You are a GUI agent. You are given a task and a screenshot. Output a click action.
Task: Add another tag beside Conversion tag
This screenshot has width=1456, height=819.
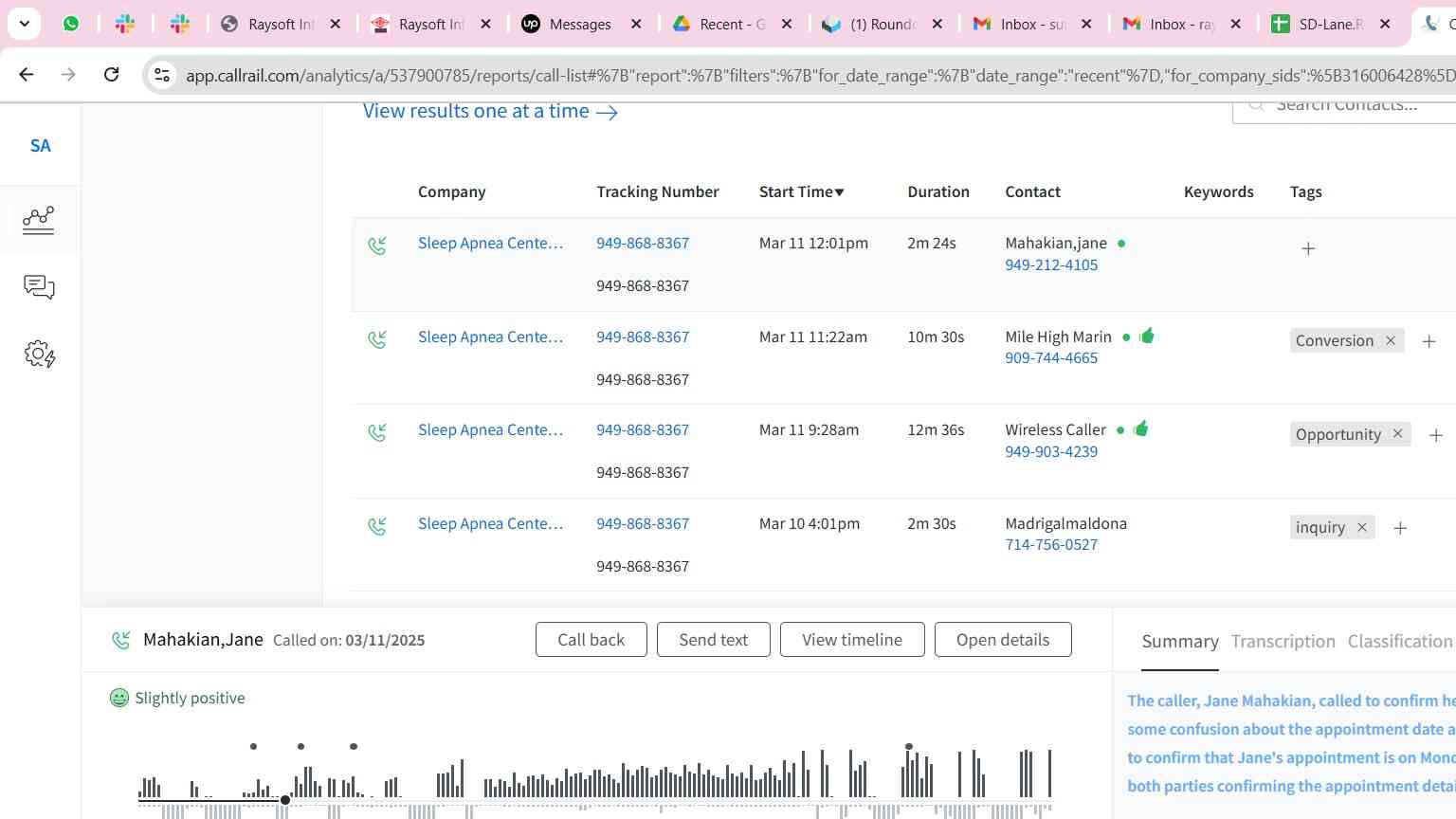(1429, 341)
